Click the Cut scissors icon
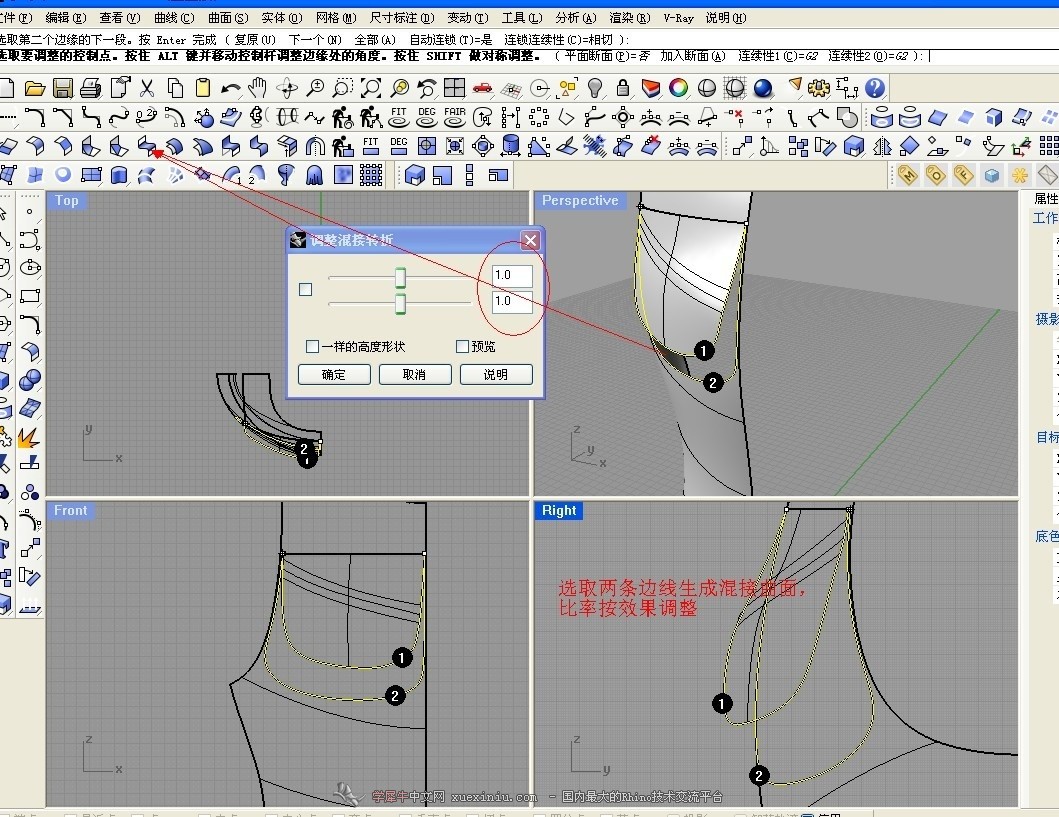1059x817 pixels. pos(147,88)
